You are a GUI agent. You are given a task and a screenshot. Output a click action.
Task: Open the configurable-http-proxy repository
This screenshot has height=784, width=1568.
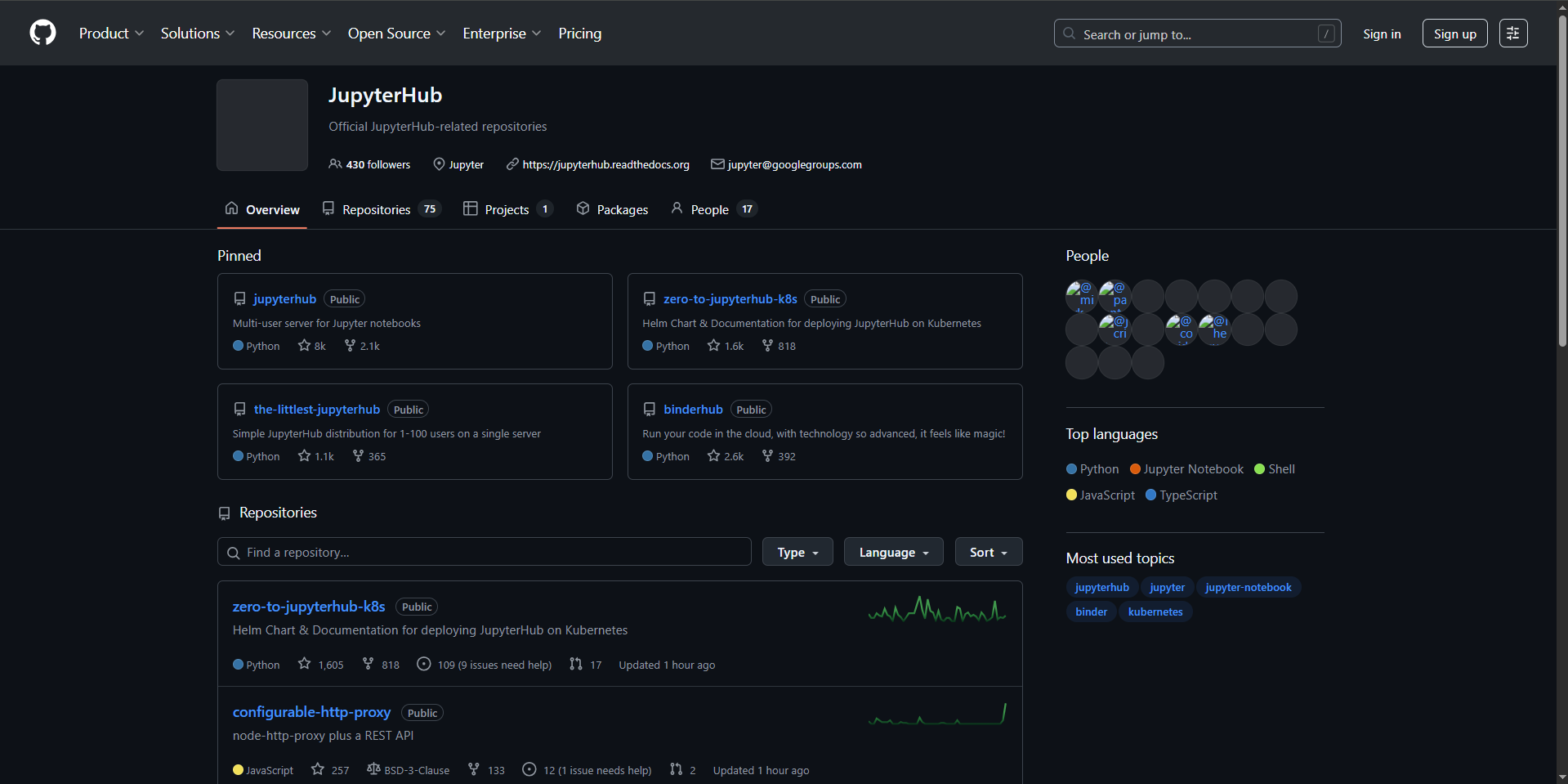pyautogui.click(x=311, y=712)
